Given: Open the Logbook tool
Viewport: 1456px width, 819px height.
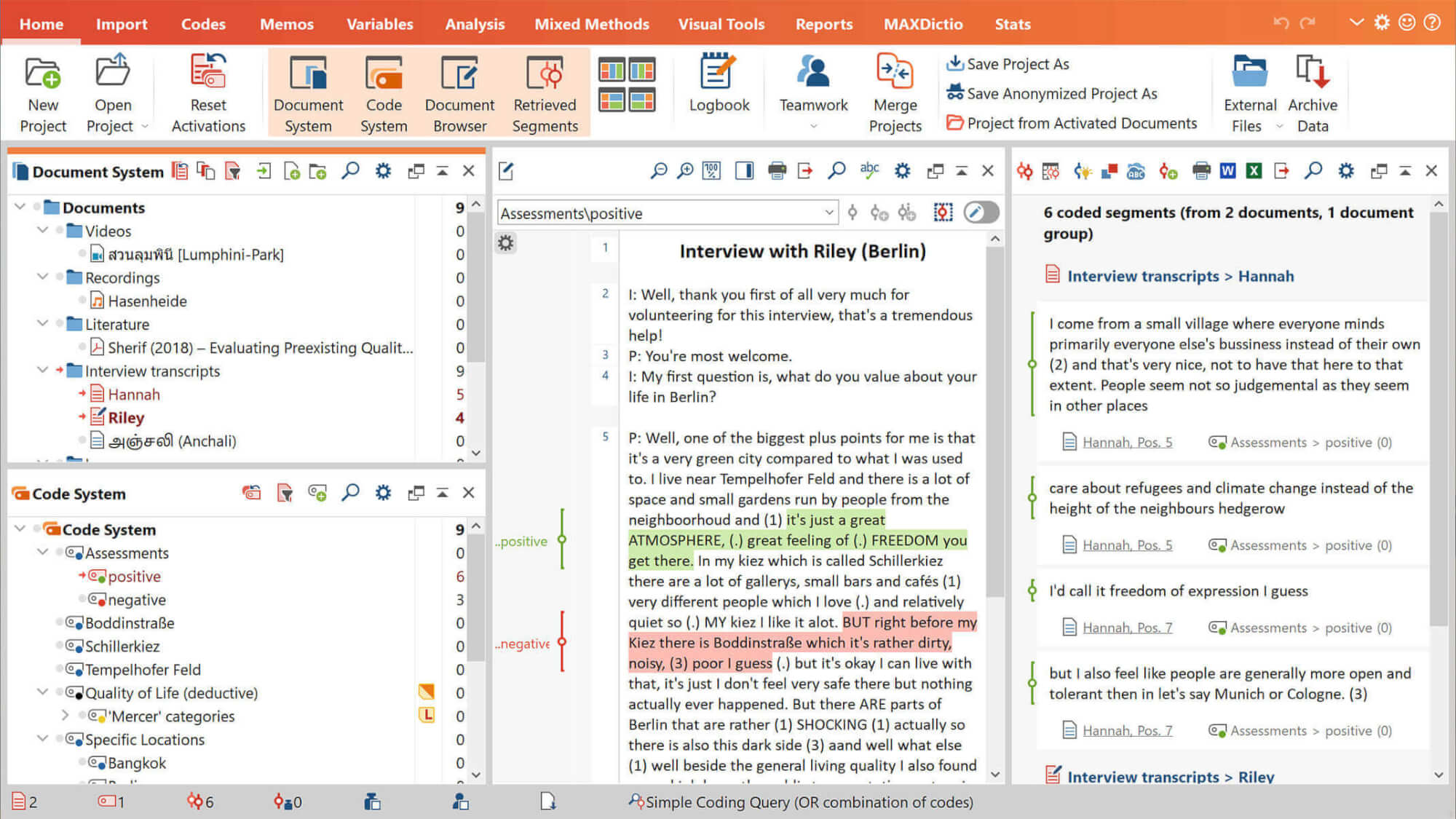Looking at the screenshot, I should tap(718, 90).
